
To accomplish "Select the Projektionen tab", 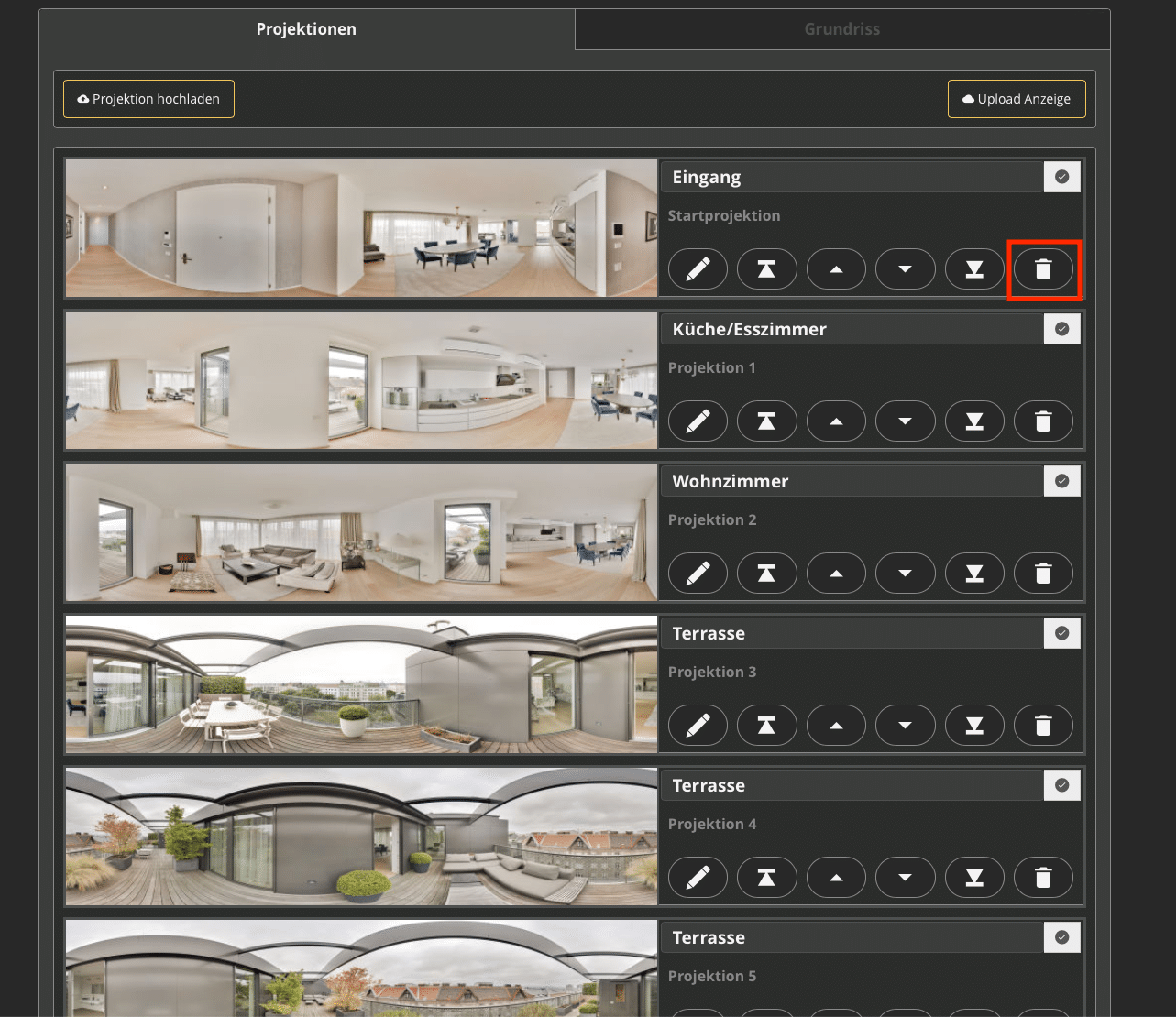I will point(306,29).
